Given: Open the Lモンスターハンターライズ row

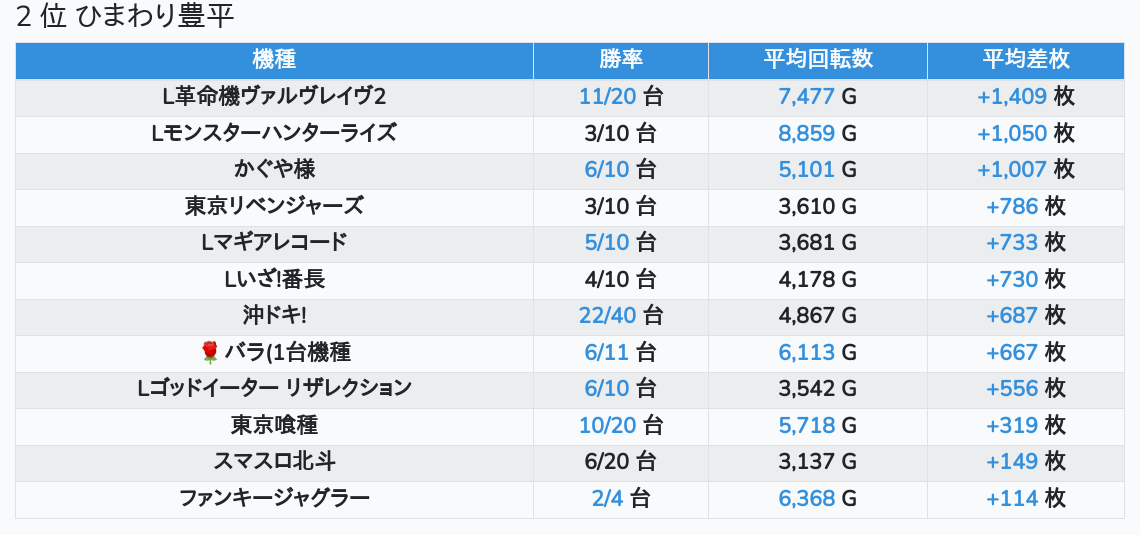Looking at the screenshot, I should point(274,133).
